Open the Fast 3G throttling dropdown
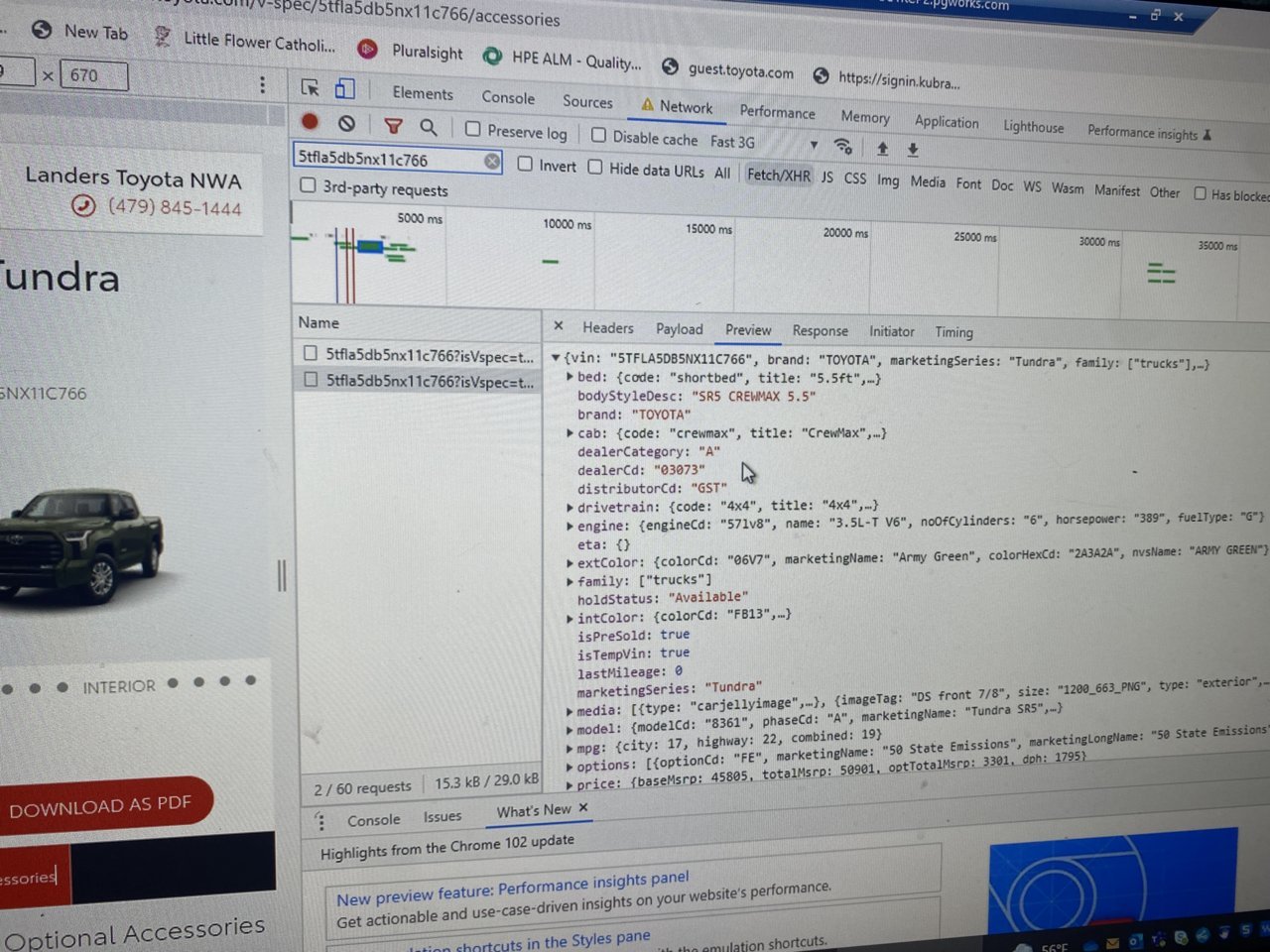 [x=764, y=143]
